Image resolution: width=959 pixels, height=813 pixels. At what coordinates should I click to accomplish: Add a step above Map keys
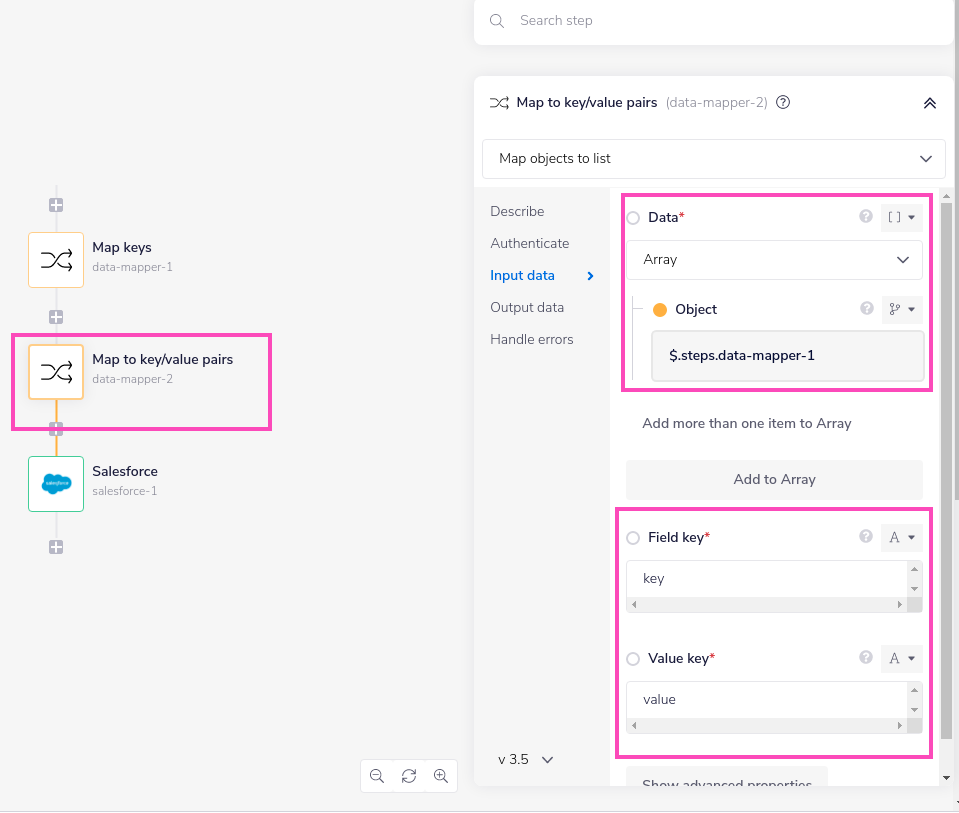[56, 205]
